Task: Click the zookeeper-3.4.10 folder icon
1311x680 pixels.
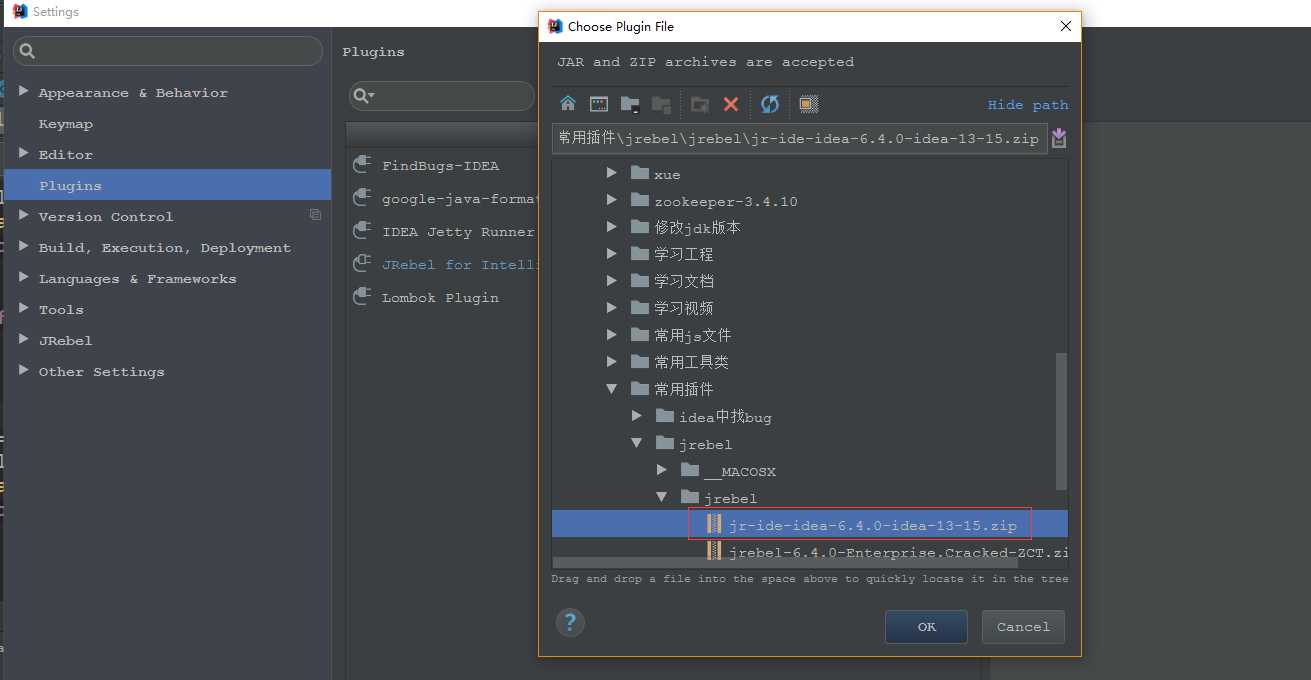Action: pyautogui.click(x=640, y=200)
